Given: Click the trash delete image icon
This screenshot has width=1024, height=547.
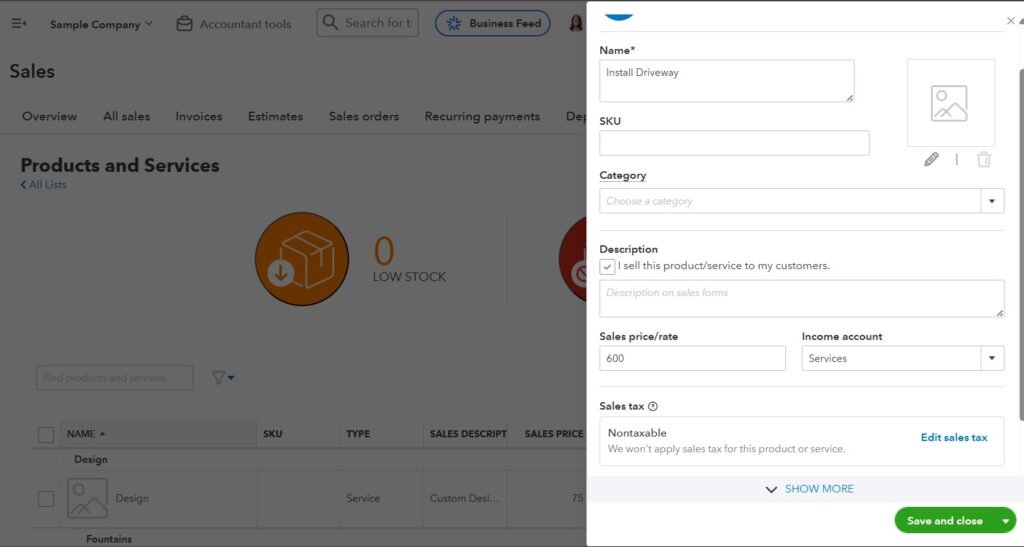Looking at the screenshot, I should (x=984, y=159).
